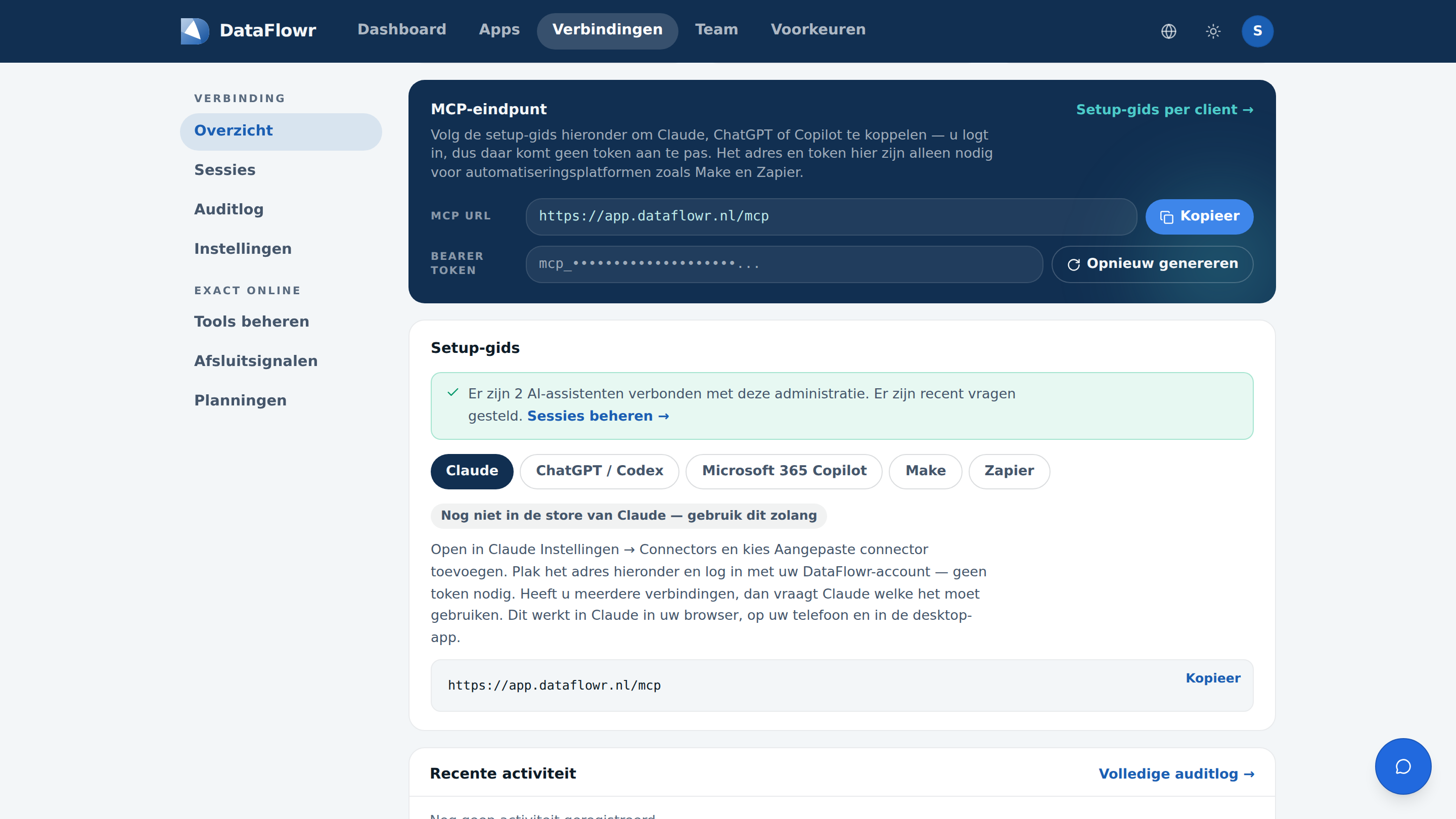The height and width of the screenshot is (819, 1456).
Task: Click the EXACT ONLINE section label
Action: [x=247, y=291]
